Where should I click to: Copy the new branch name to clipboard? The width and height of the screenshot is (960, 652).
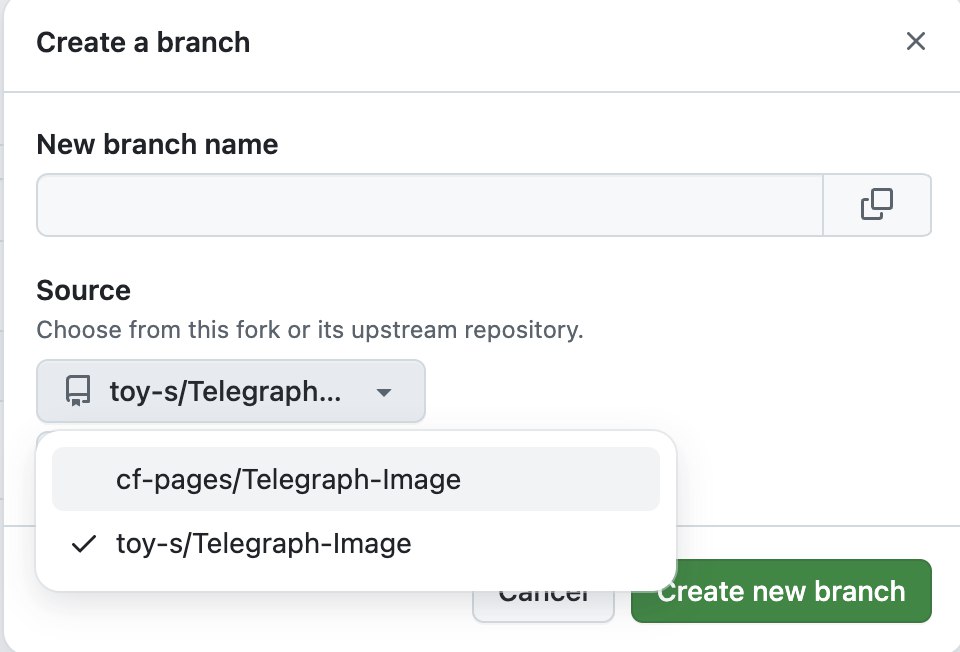[x=877, y=204]
